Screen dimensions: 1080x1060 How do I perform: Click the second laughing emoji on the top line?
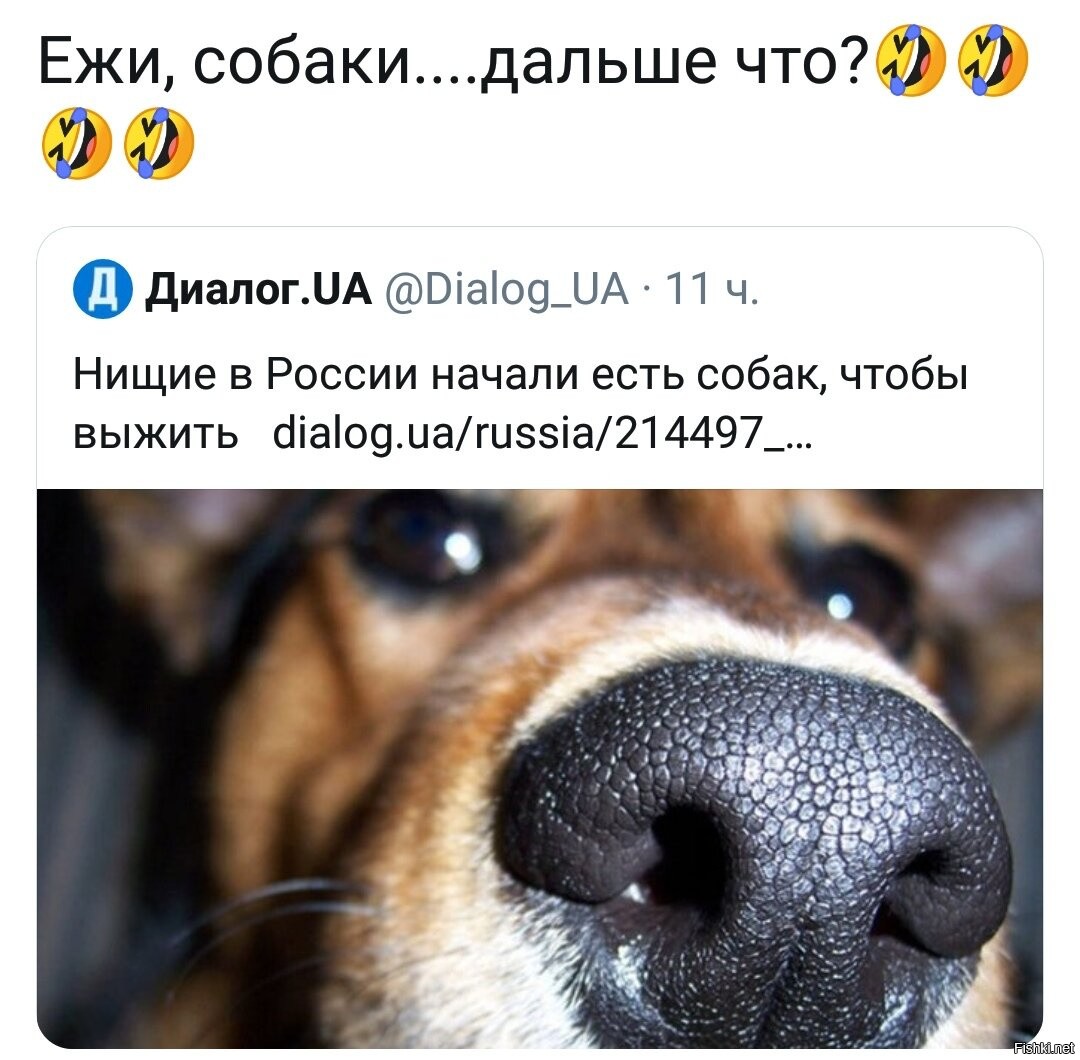(x=993, y=60)
